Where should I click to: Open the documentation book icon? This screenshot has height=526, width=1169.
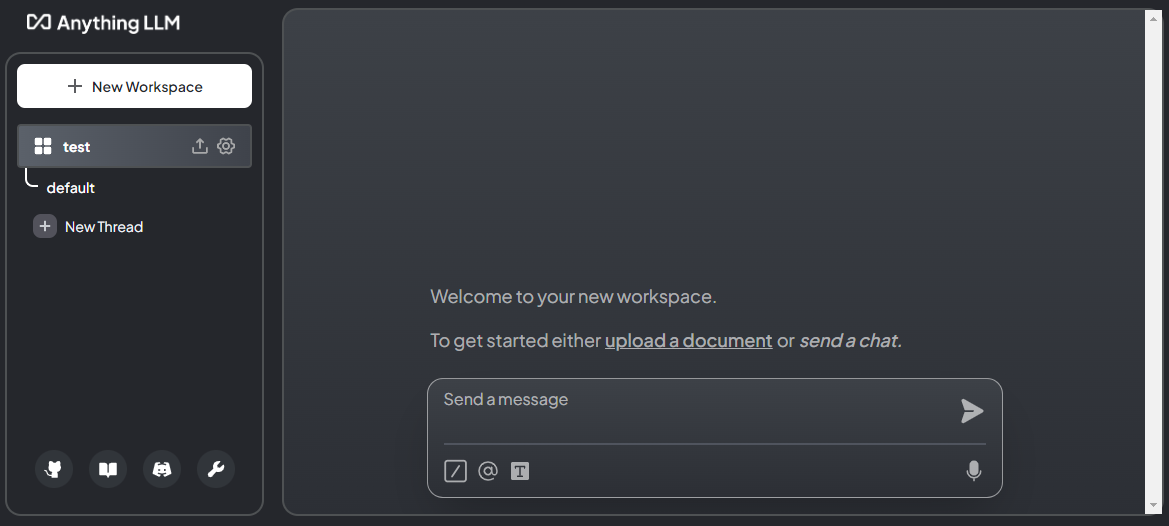108,469
